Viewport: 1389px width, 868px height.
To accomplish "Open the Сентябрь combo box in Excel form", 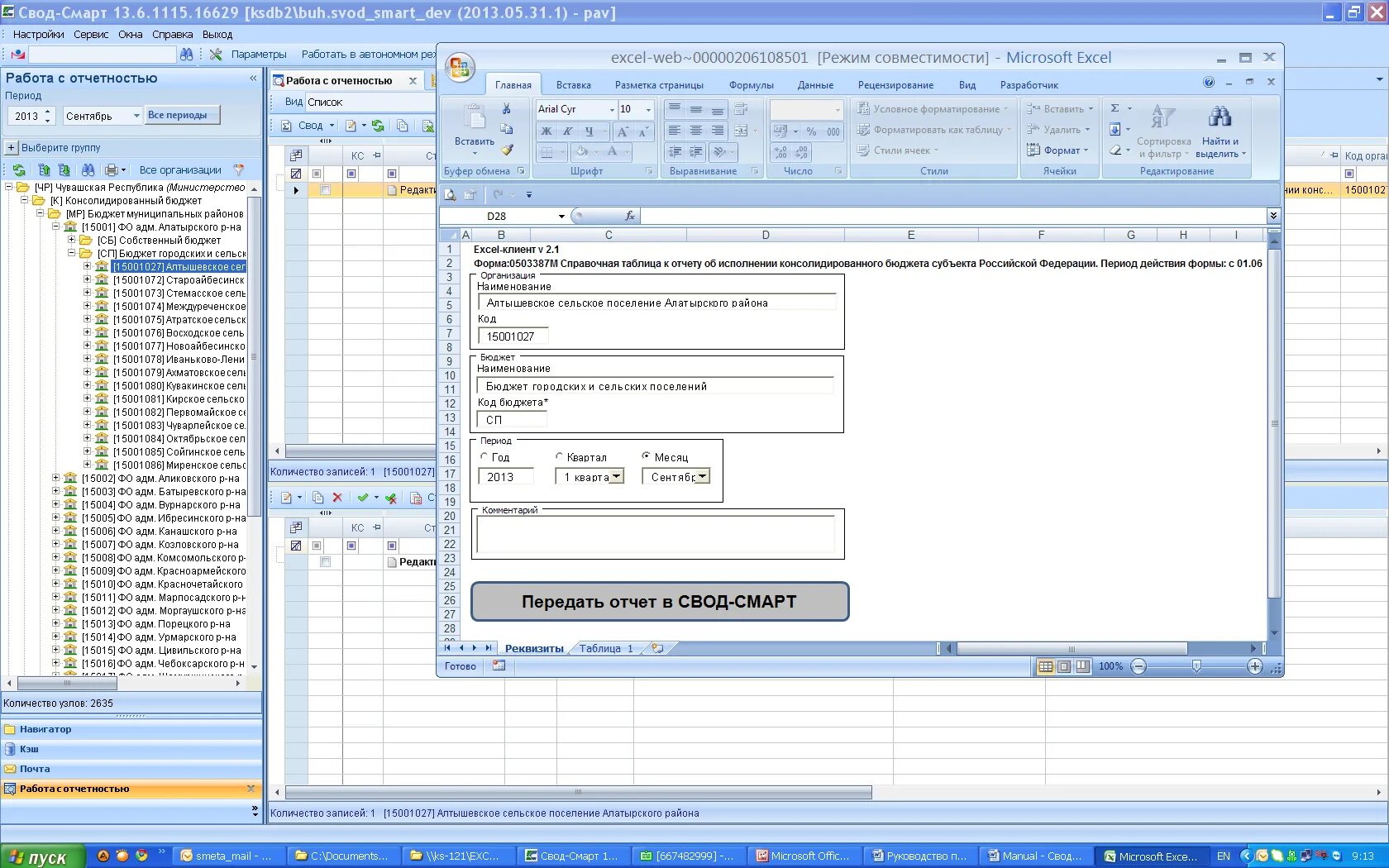I will (703, 477).
